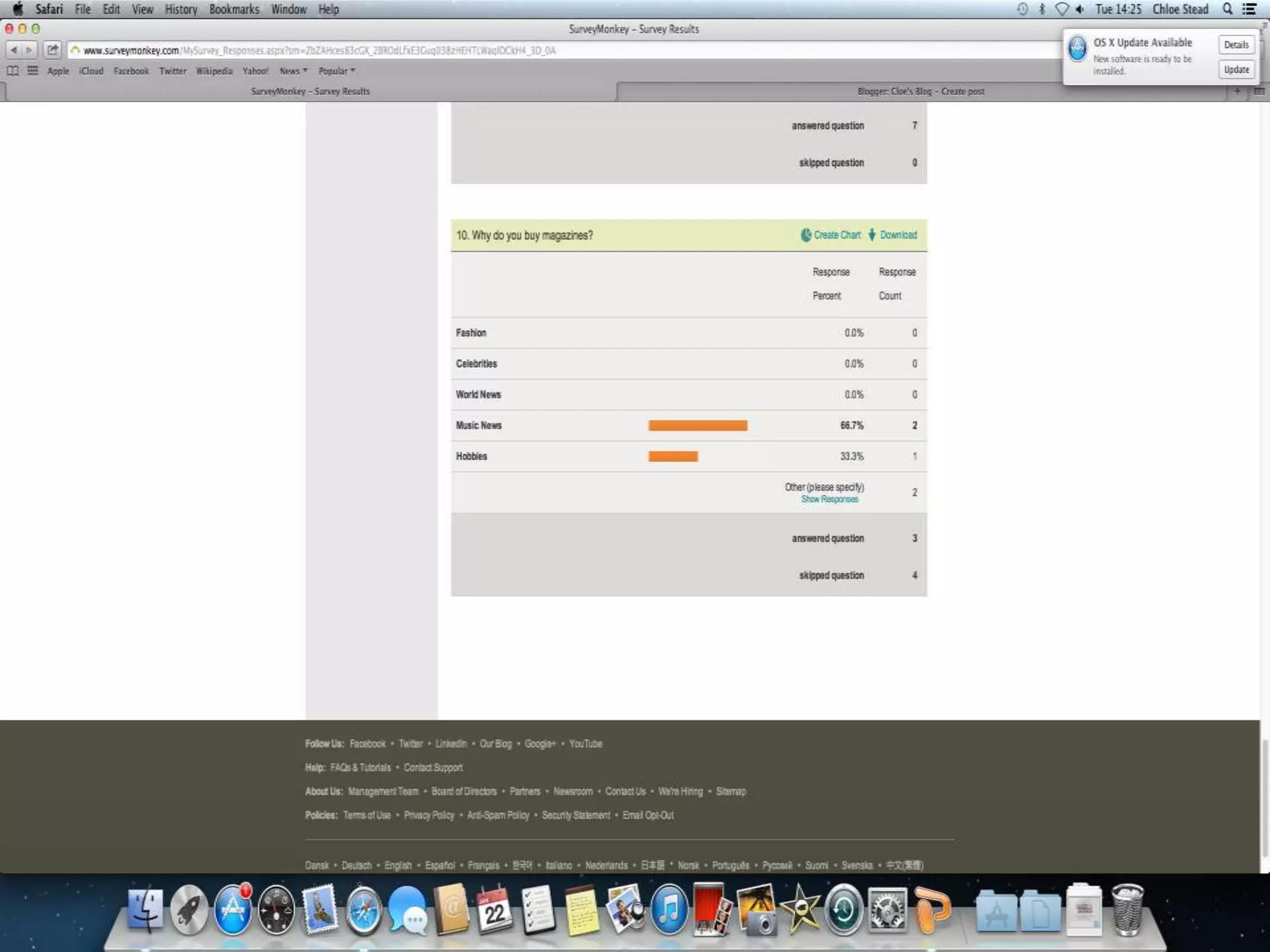Open iTunes from the dock
1270x952 pixels.
pos(669,910)
